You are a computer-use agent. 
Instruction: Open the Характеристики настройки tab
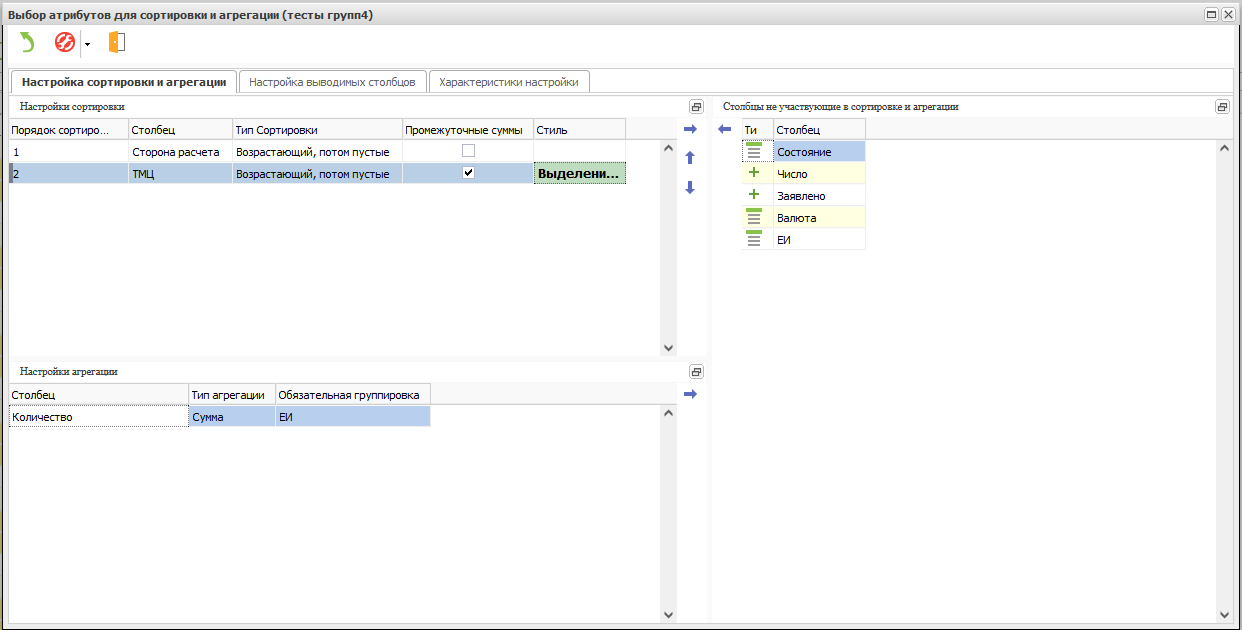pos(508,82)
